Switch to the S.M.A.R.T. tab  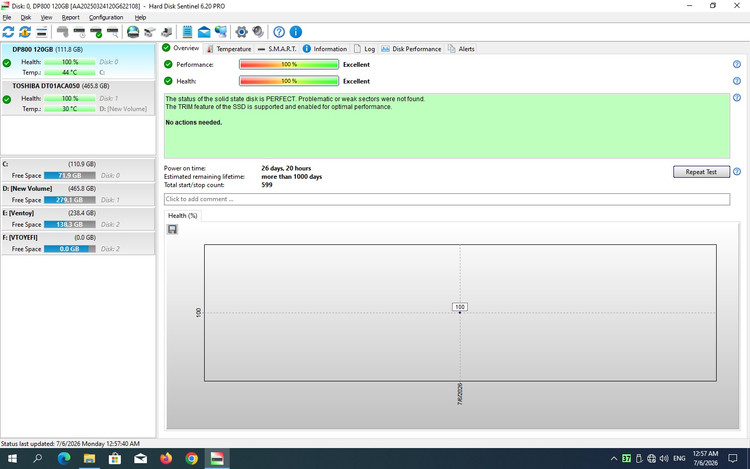277,49
